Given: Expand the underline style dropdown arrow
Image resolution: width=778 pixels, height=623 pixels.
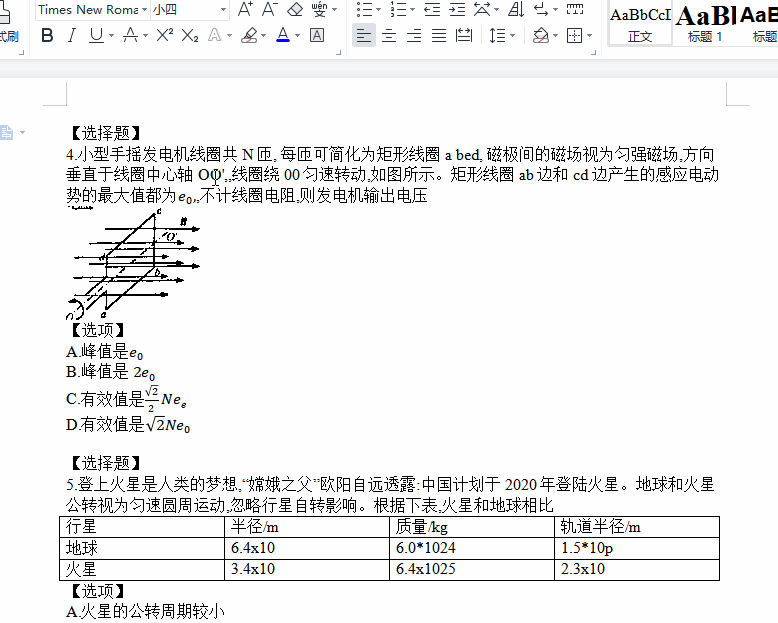Looking at the screenshot, I should coord(111,36).
